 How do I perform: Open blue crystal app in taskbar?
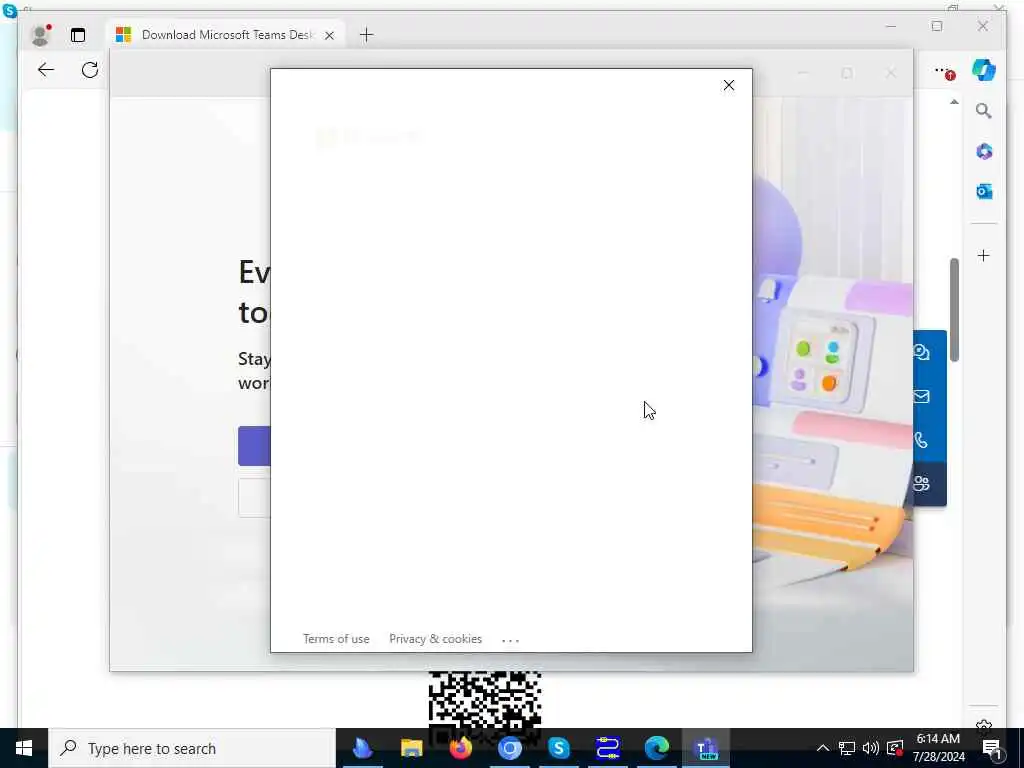pos(362,748)
